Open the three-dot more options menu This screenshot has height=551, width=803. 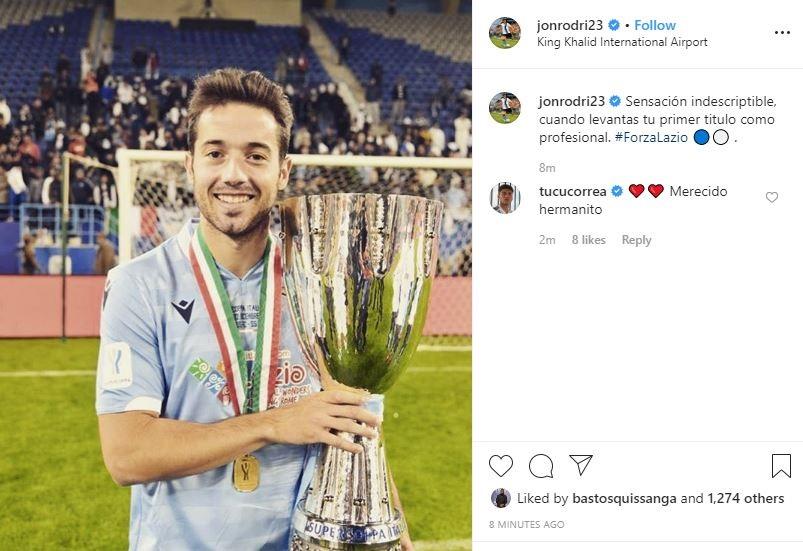tap(782, 33)
